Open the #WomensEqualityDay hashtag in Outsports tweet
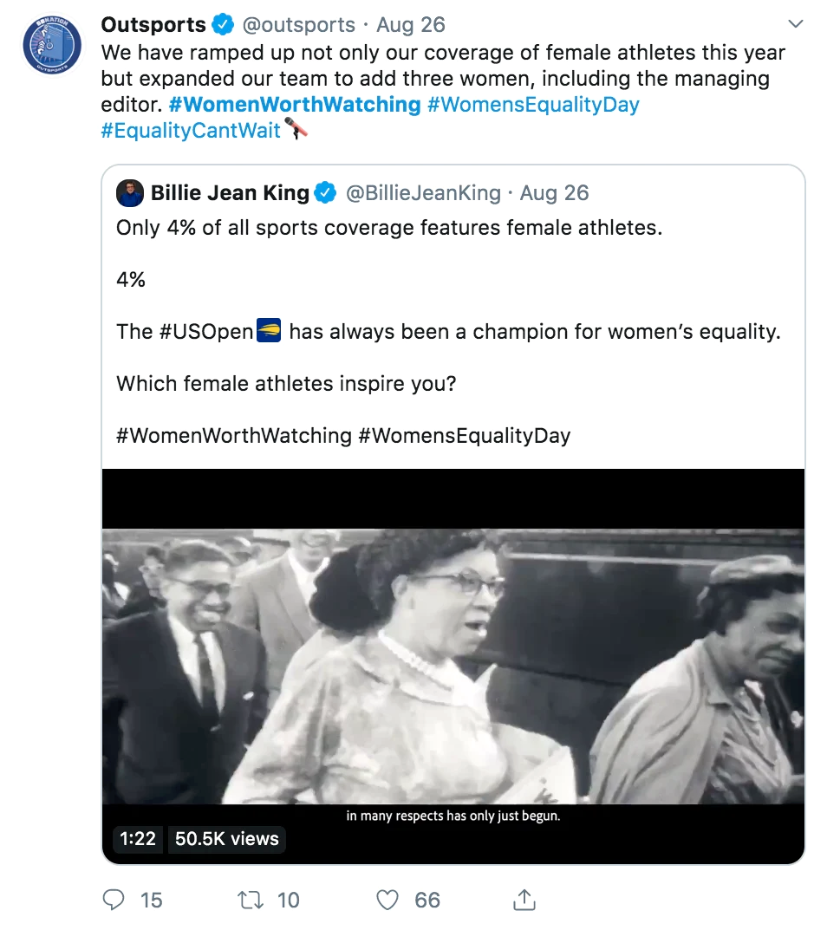Image resolution: width=826 pixels, height=925 pixels. coord(533,105)
